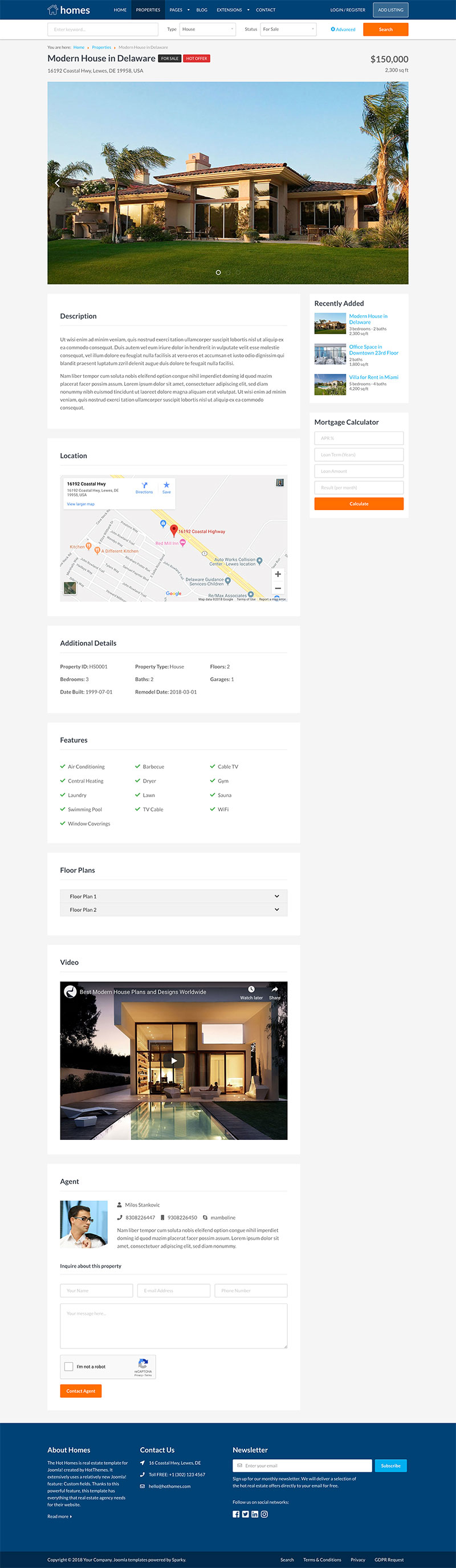Focus newsletter Enter your email field
The height and width of the screenshot is (1568, 456).
click(302, 1465)
